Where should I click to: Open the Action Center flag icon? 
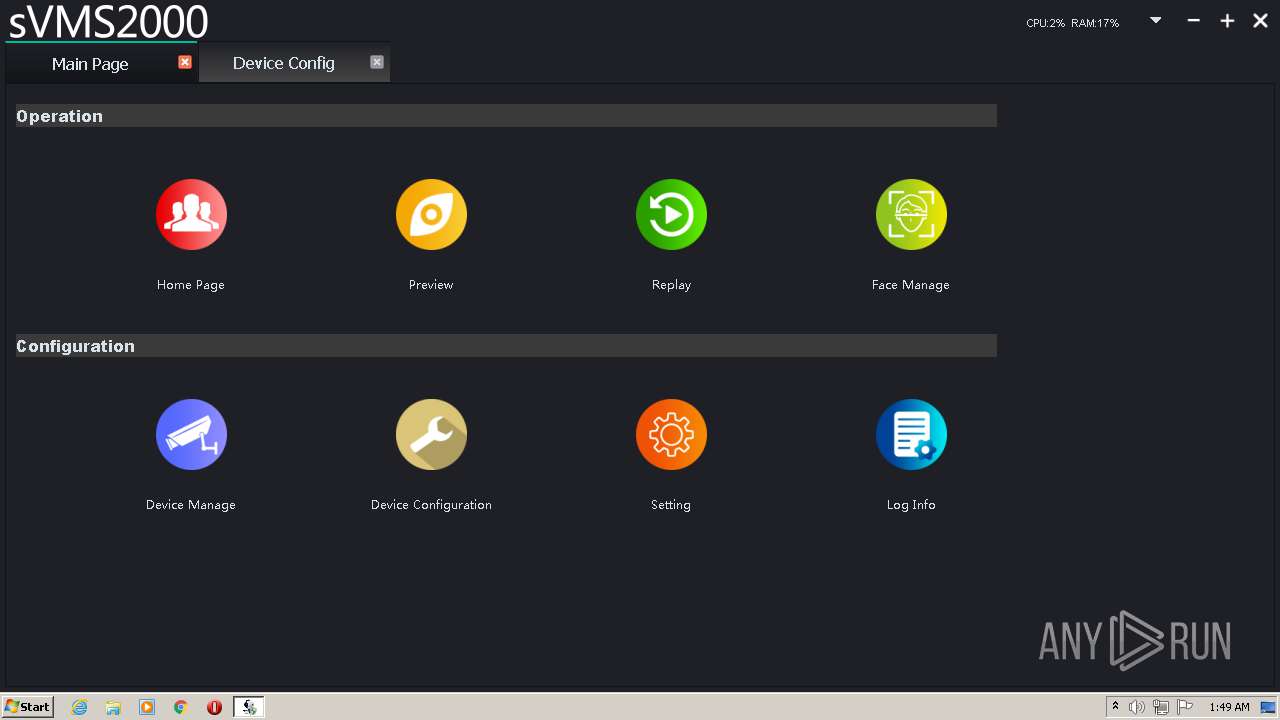pos(1185,707)
